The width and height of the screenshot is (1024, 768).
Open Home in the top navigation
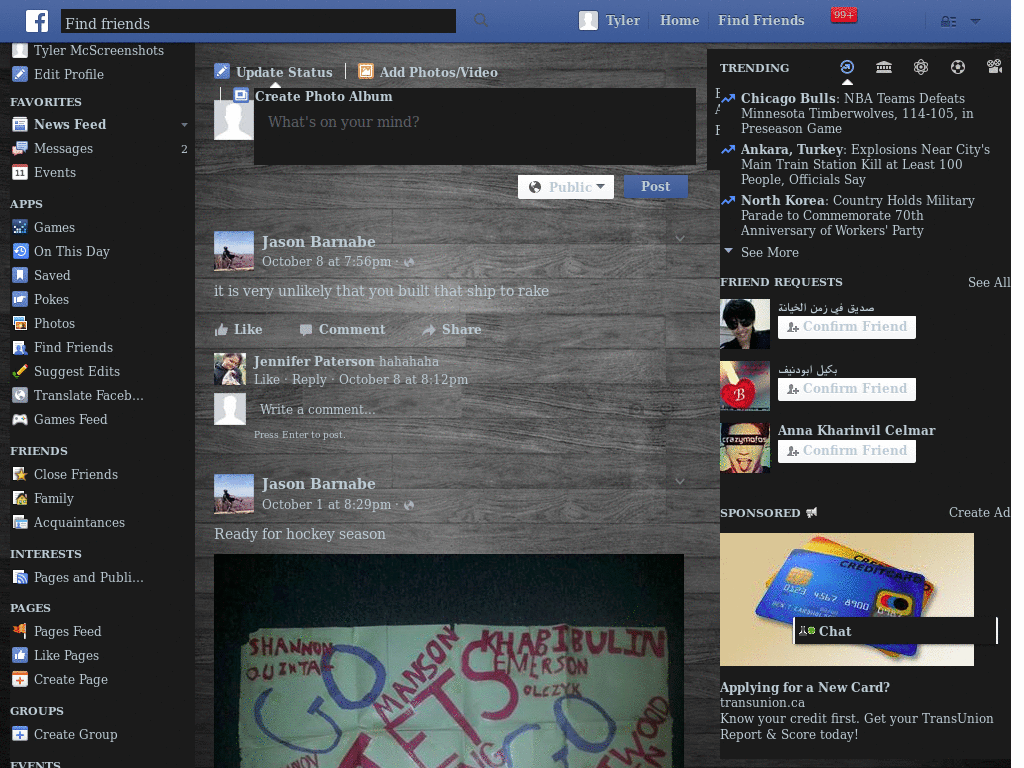point(679,20)
